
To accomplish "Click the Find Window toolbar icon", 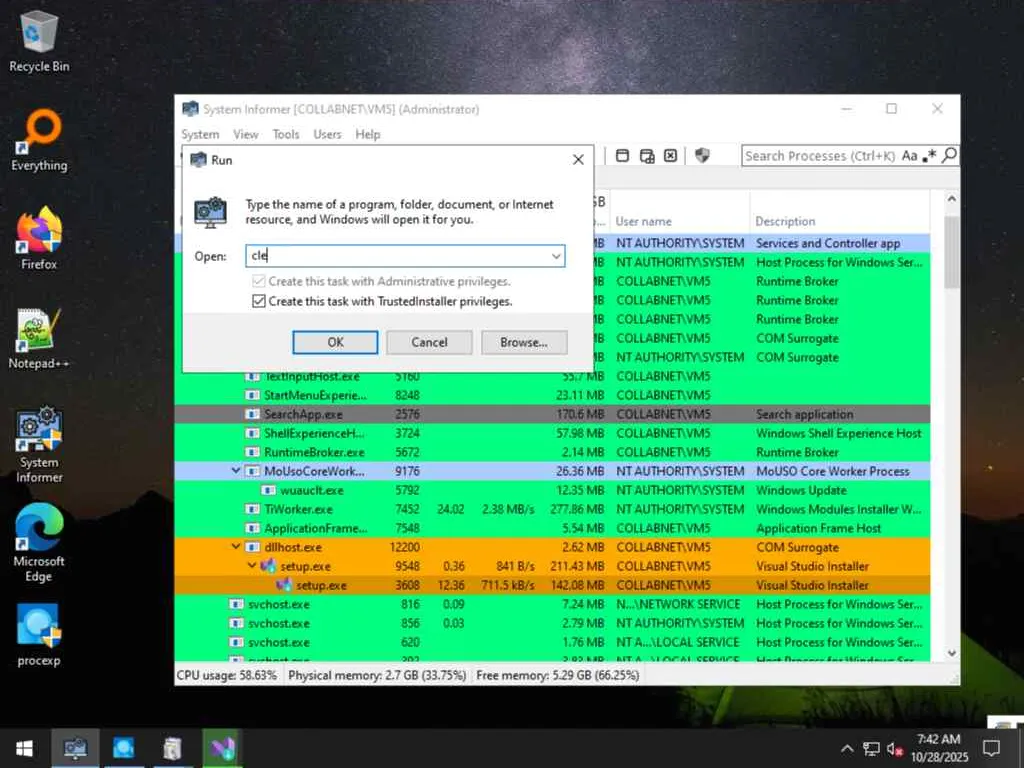I will [x=622, y=155].
